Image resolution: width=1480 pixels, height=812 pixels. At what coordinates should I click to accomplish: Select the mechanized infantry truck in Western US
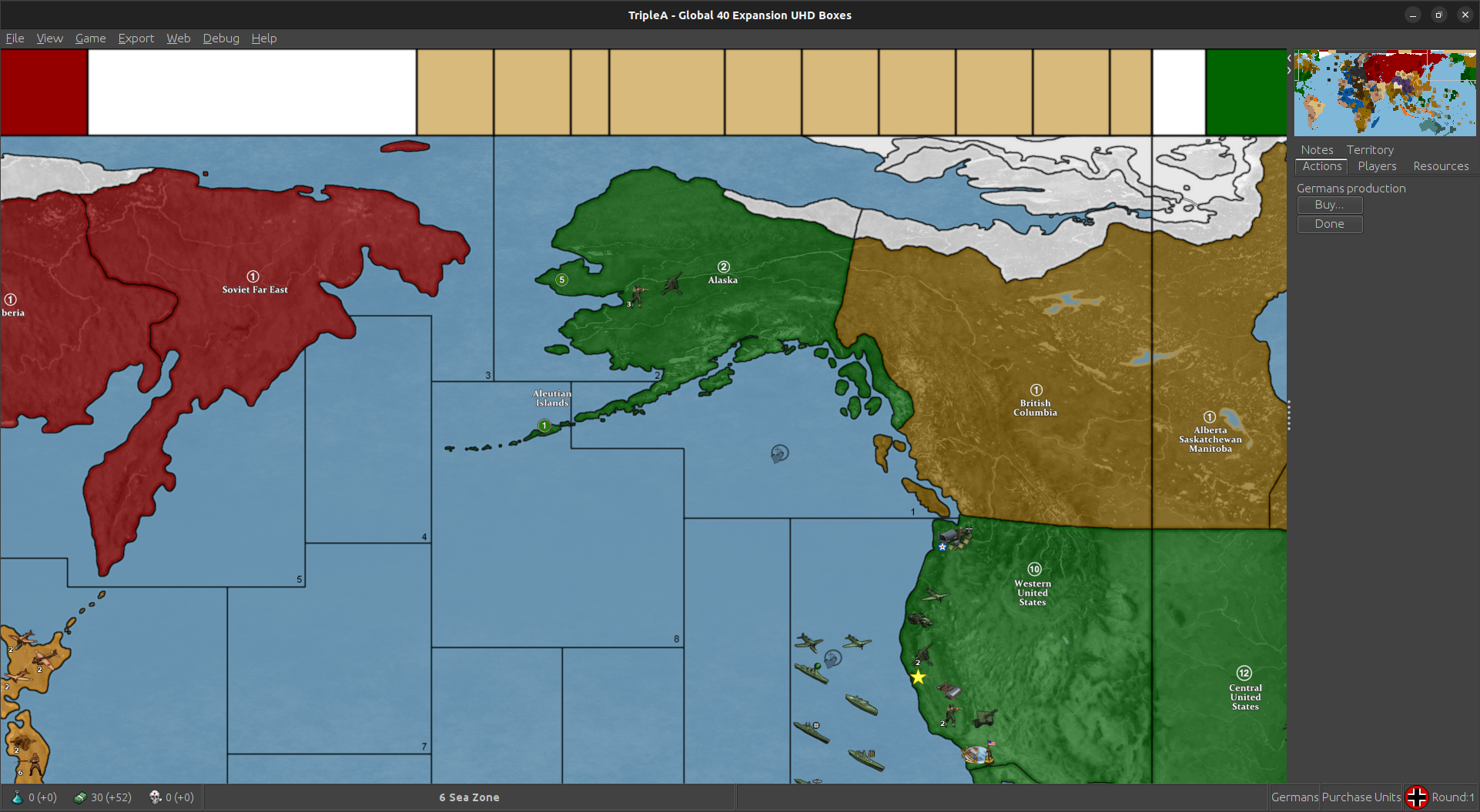click(920, 620)
